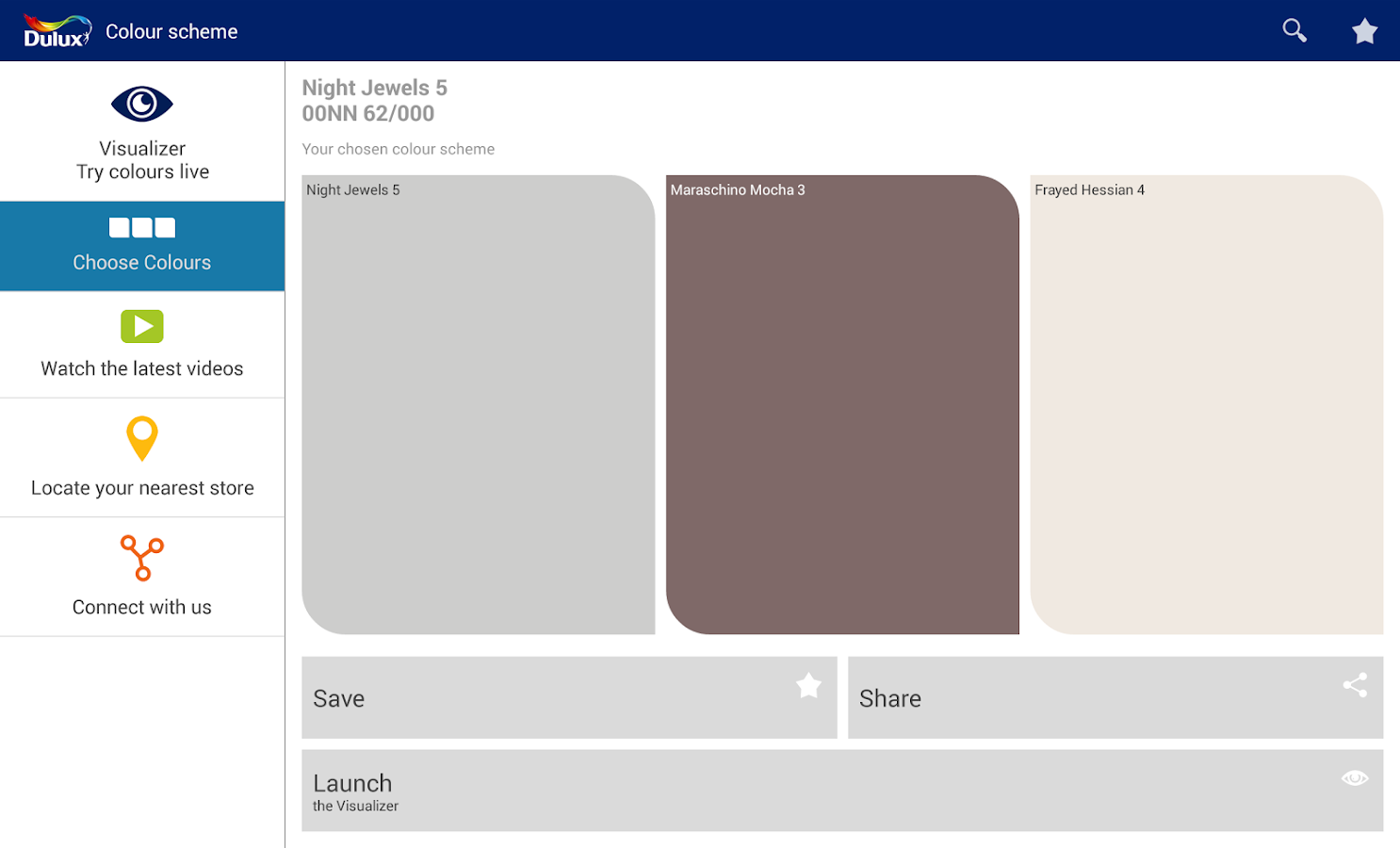Click 'Your chosen colour scheme' label
The image size is (1400, 848).
399,149
